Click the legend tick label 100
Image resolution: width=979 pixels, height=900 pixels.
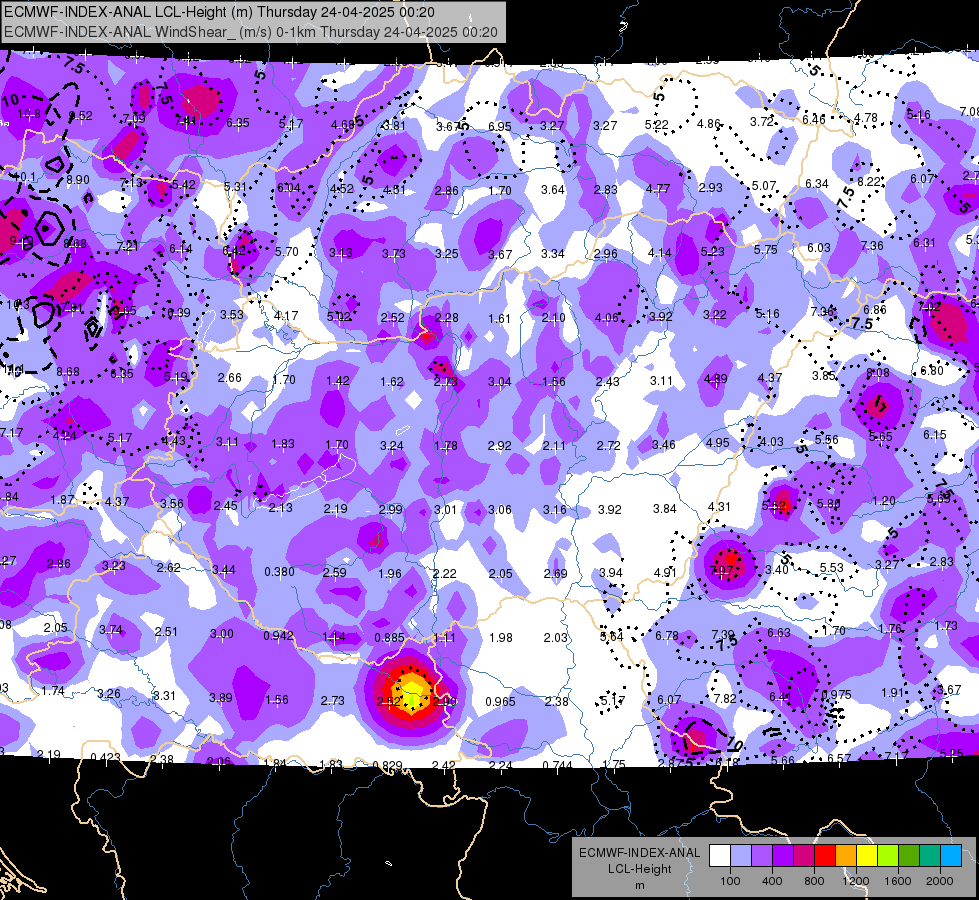click(730, 881)
